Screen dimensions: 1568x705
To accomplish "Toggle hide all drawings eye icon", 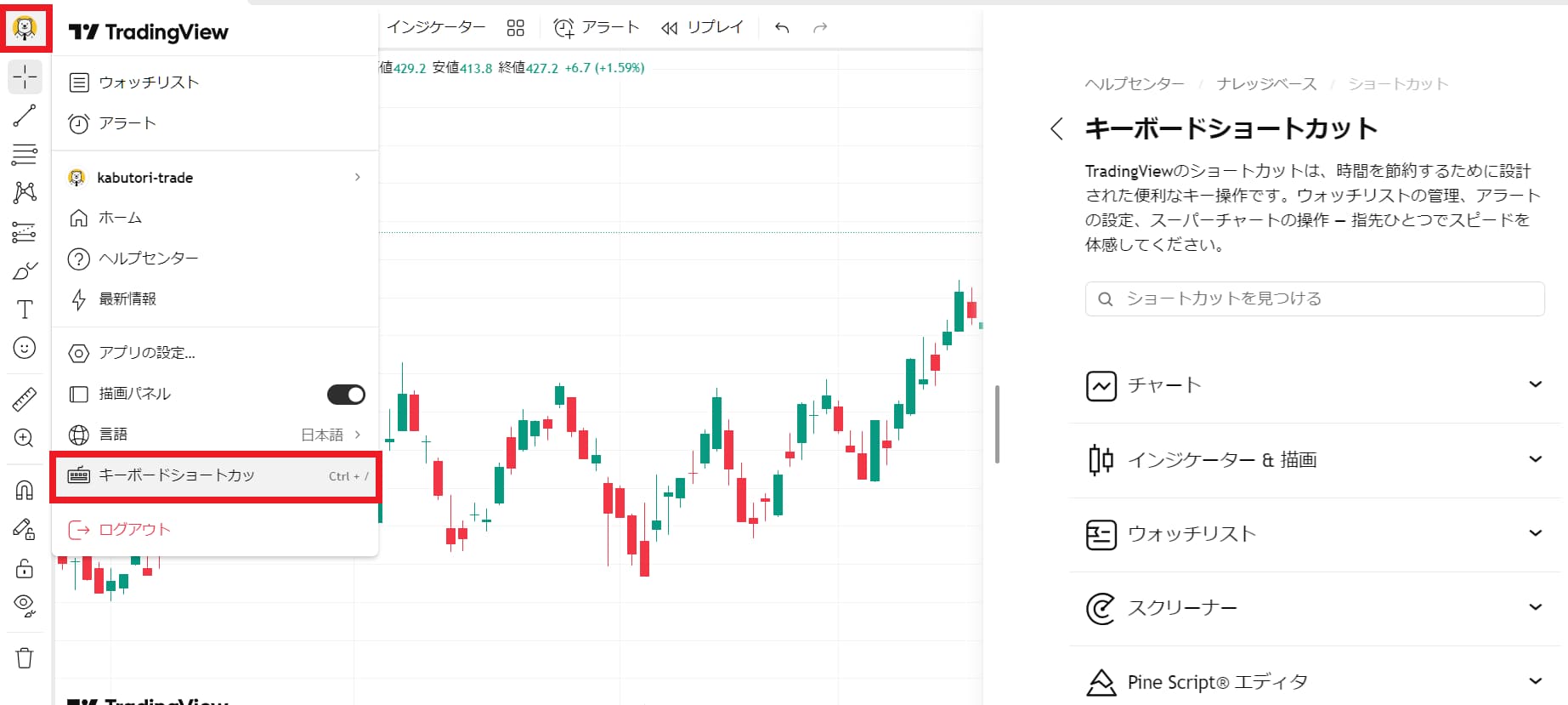I will tap(25, 605).
